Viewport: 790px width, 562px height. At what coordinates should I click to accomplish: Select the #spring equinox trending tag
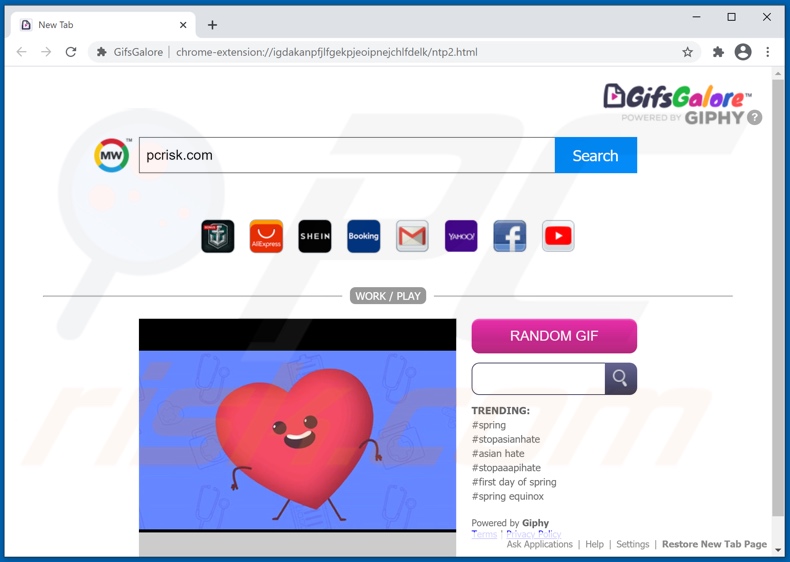tap(507, 496)
